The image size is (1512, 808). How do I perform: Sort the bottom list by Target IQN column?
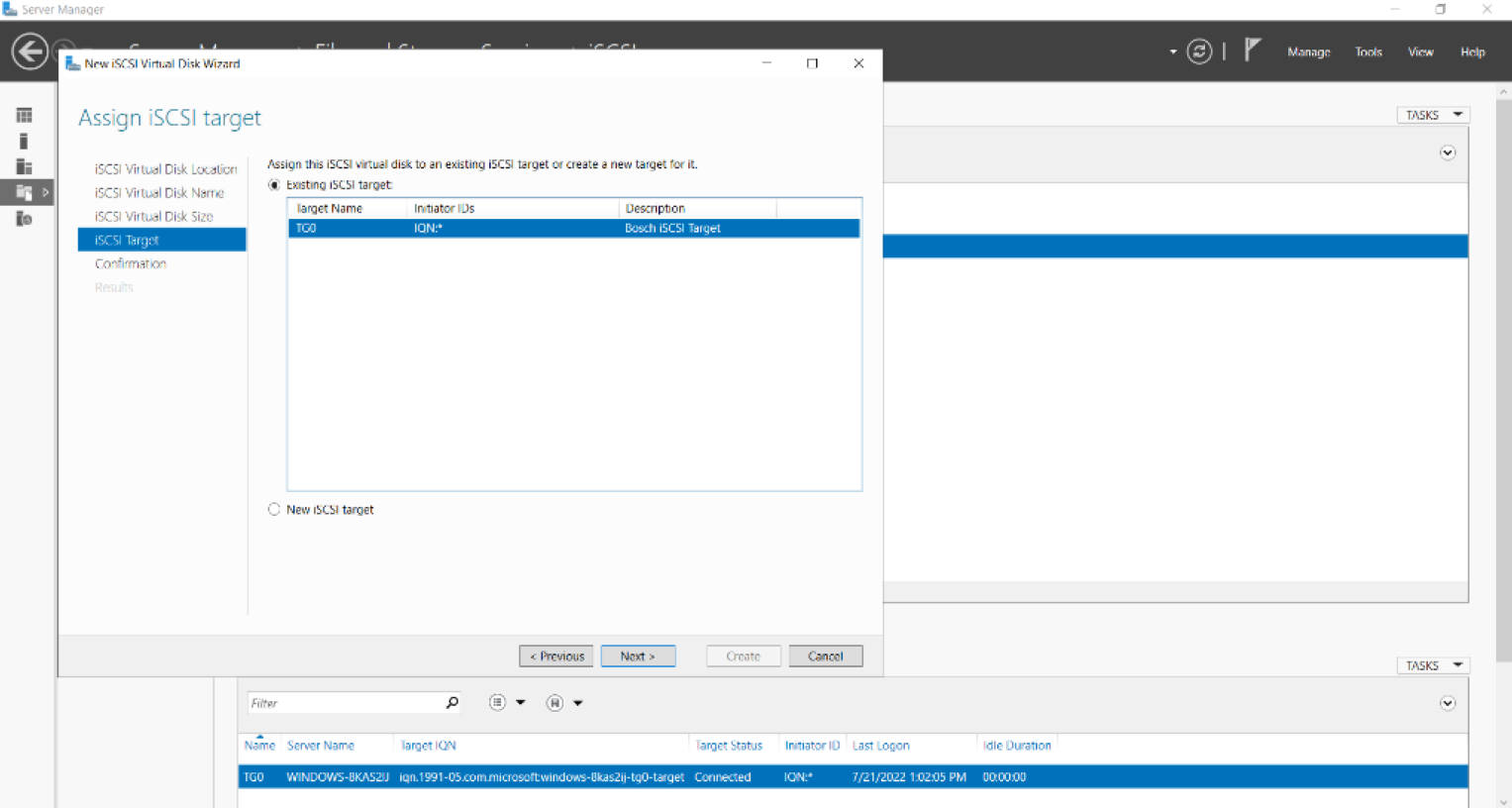[428, 746]
